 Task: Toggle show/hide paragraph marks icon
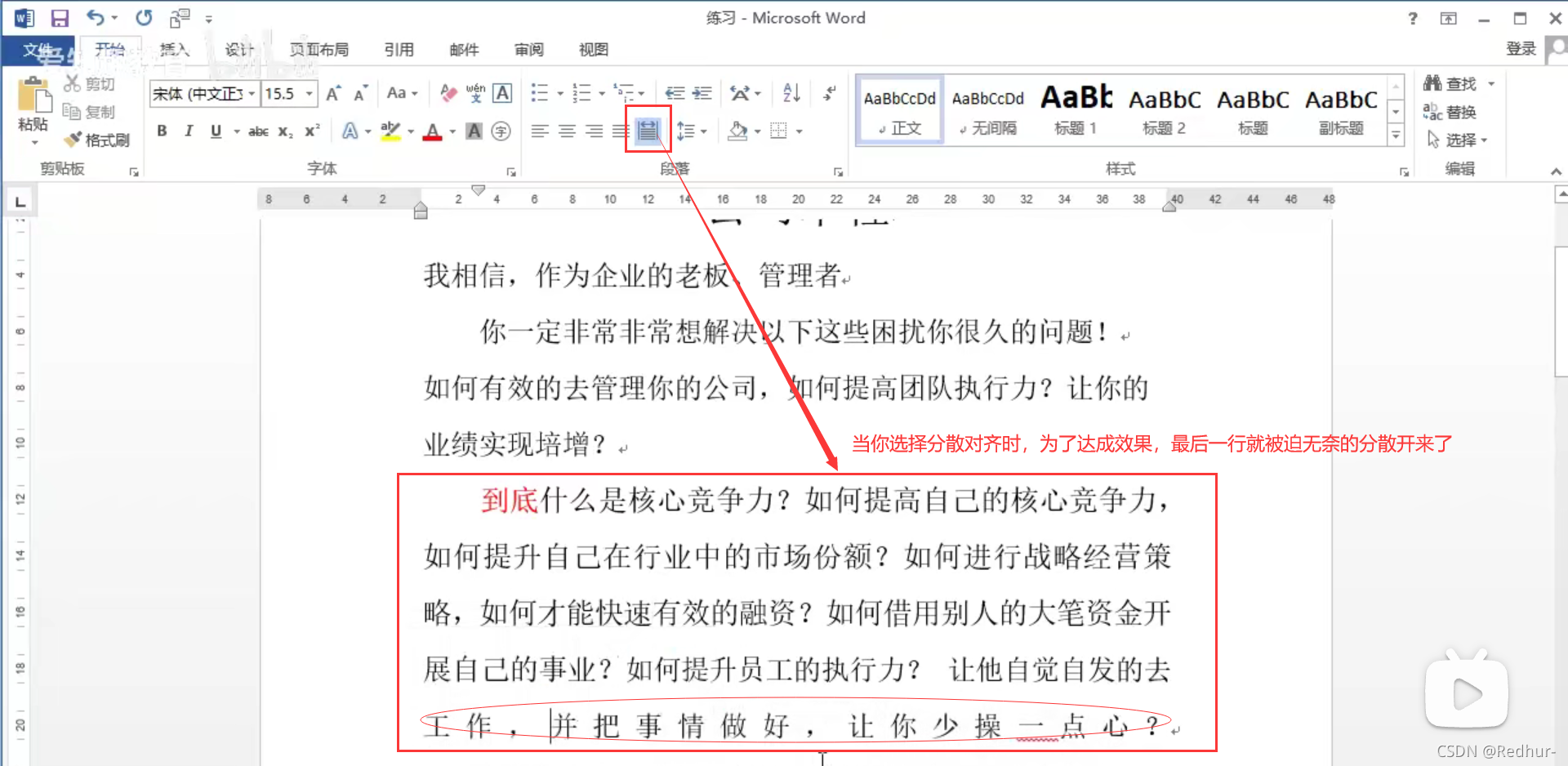pos(829,93)
